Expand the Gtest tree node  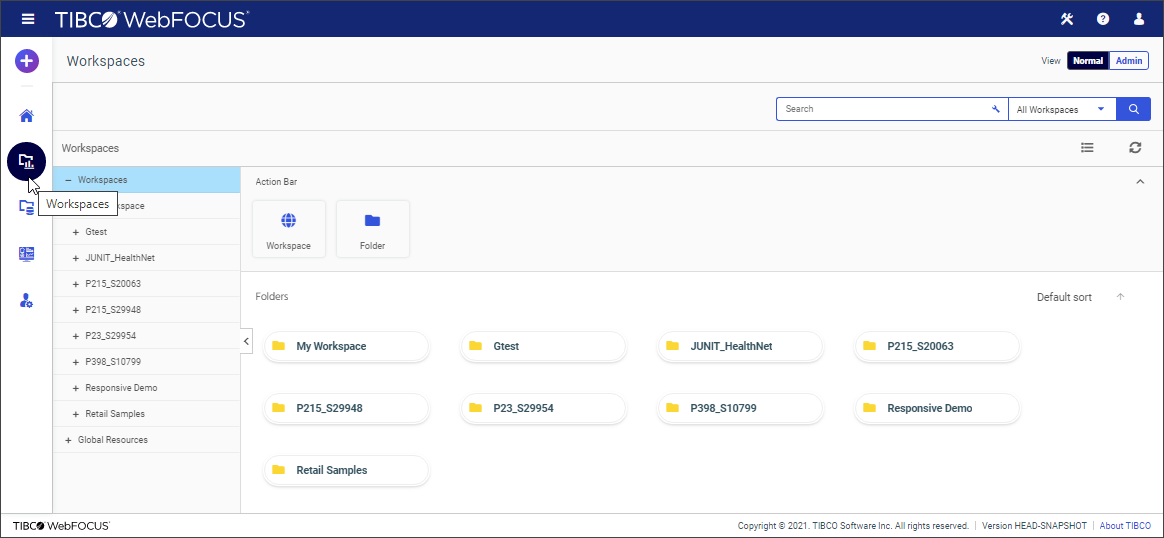point(76,232)
